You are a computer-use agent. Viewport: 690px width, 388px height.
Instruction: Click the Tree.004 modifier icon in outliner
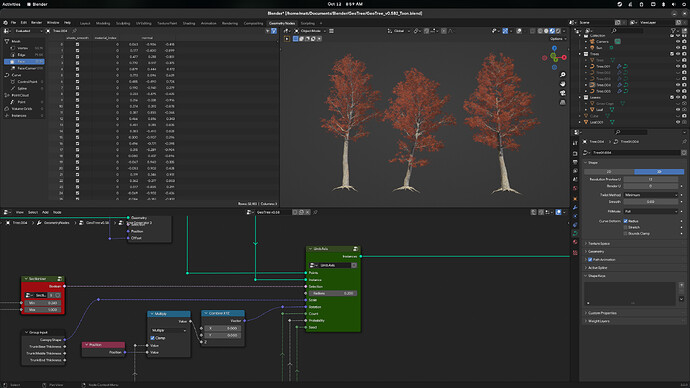point(619,85)
